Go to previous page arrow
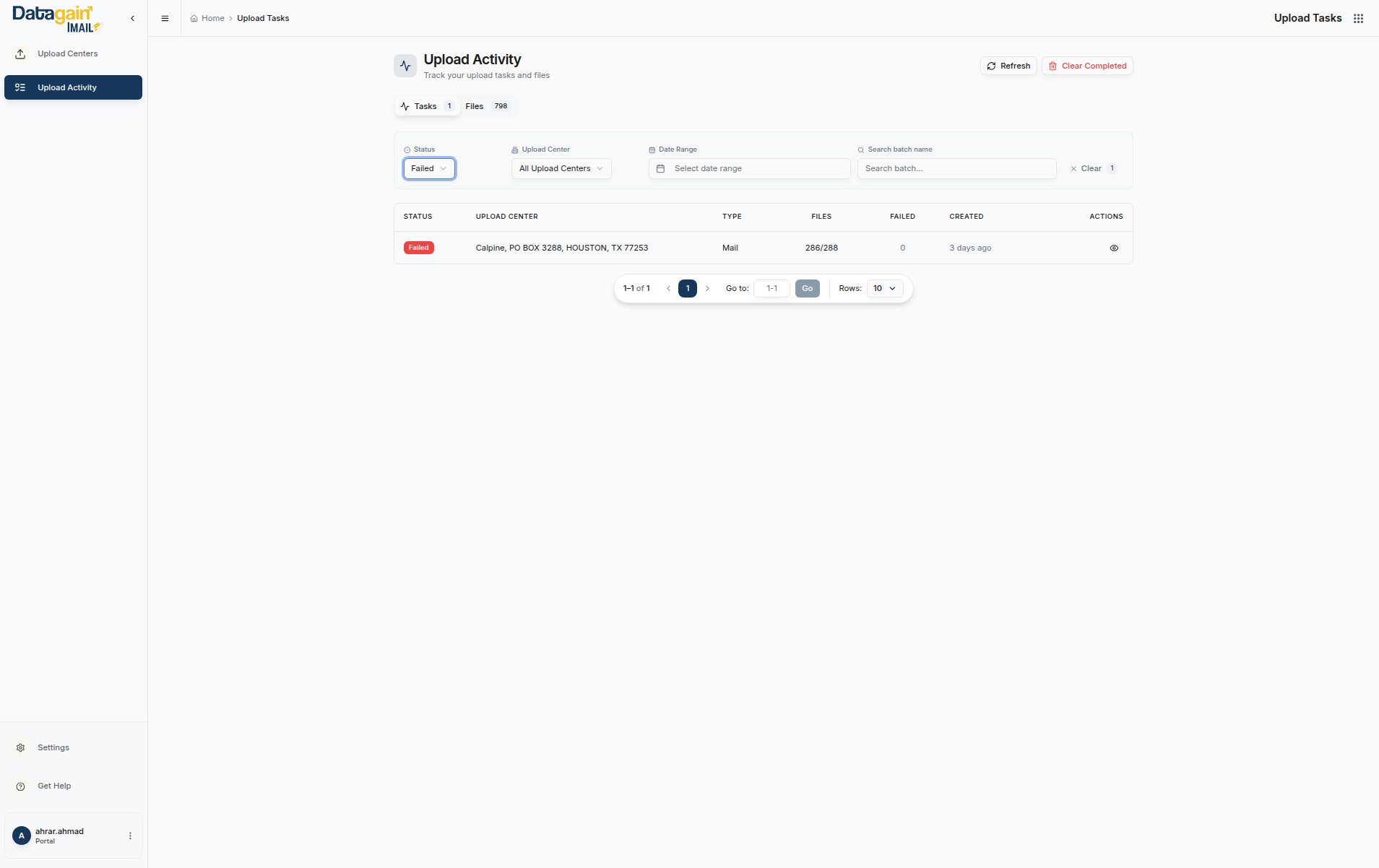Screen dimensions: 1379x868 pos(668,288)
